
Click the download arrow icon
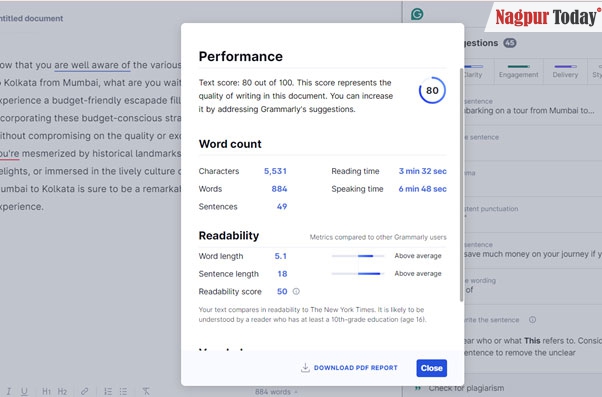point(305,367)
